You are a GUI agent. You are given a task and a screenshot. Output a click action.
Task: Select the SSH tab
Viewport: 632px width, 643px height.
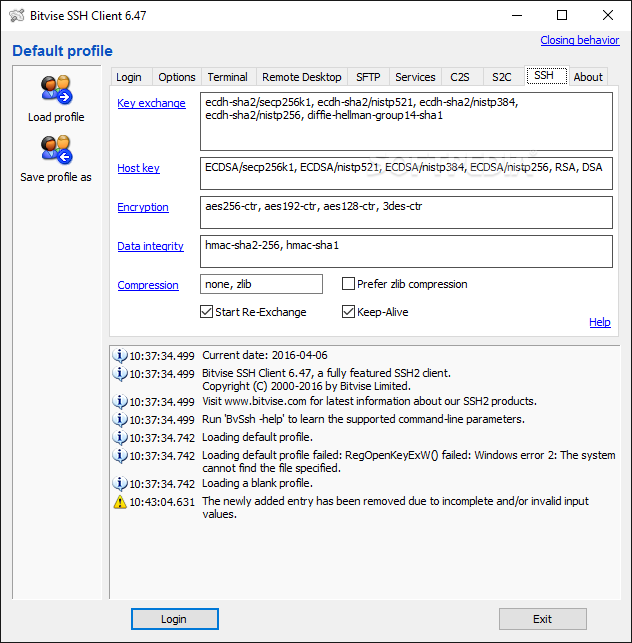pos(547,75)
